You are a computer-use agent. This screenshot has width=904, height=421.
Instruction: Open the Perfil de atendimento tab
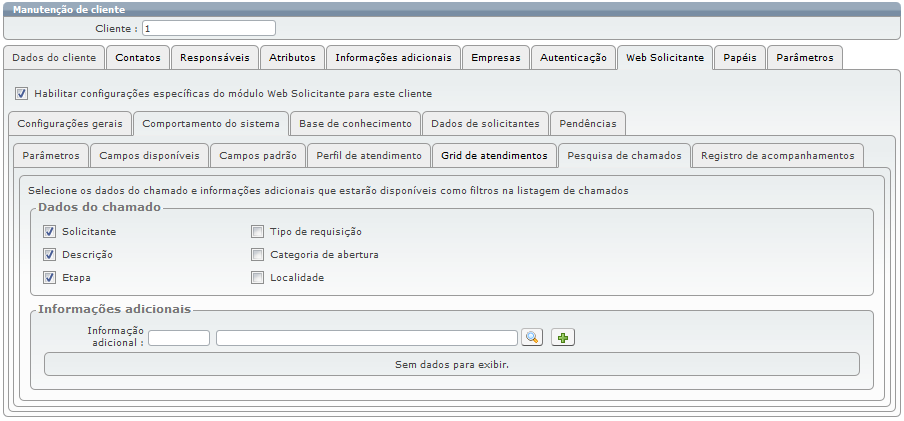coord(369,156)
